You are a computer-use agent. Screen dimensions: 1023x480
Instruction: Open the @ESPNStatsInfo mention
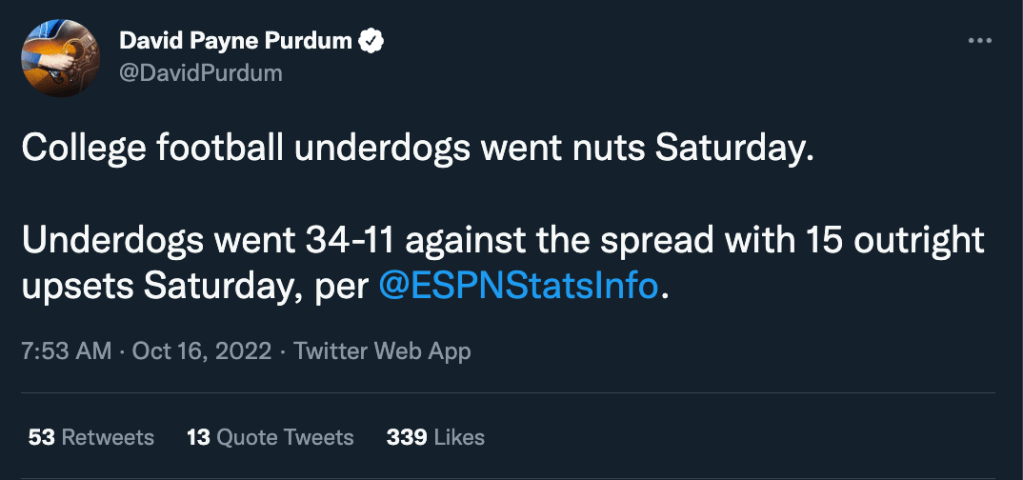click(519, 285)
